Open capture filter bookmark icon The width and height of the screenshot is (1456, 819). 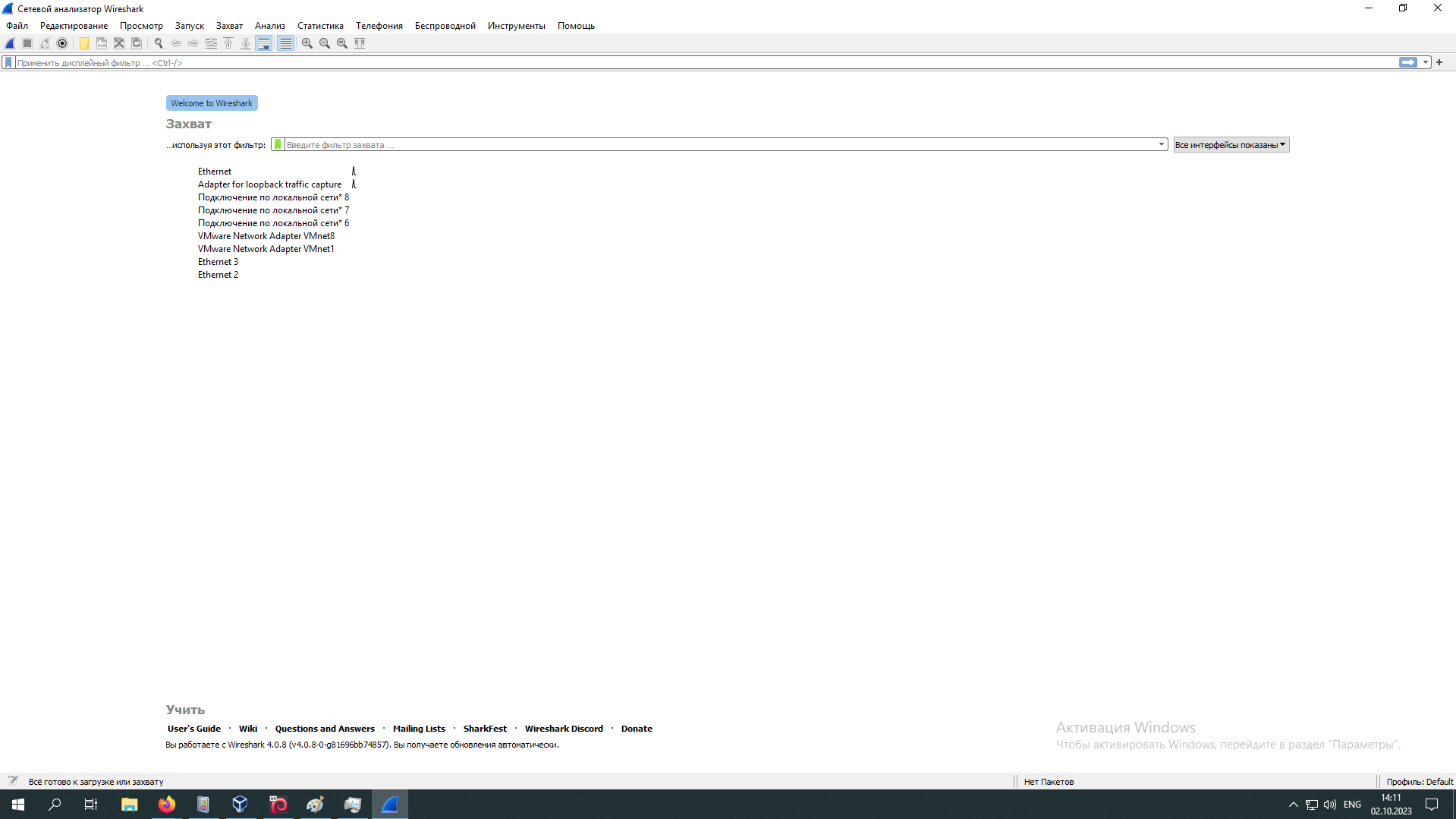[278, 144]
